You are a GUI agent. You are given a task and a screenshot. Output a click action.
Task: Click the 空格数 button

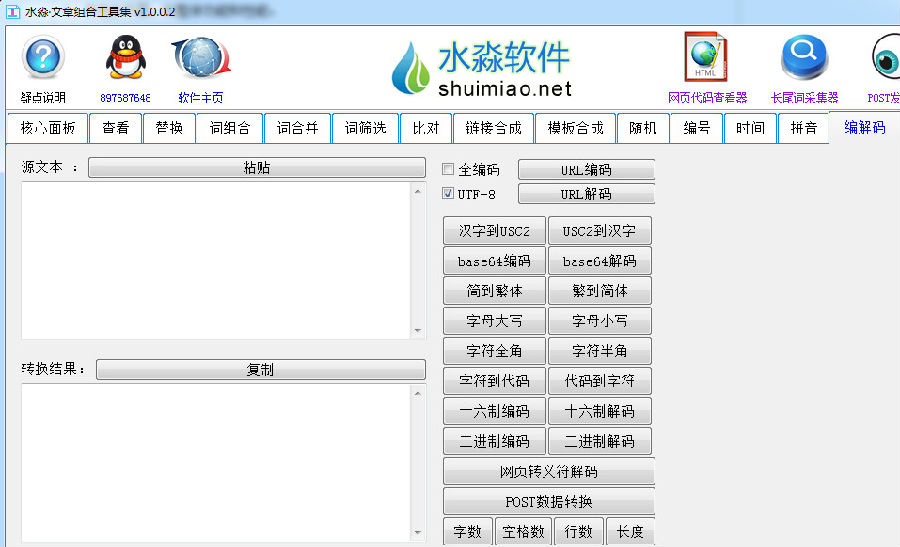(x=523, y=532)
